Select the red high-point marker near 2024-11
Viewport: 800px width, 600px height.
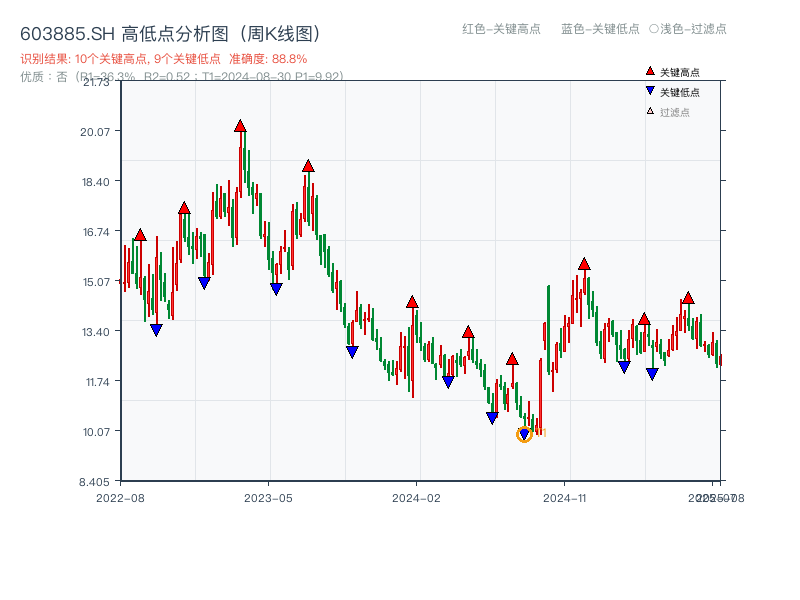coord(584,262)
